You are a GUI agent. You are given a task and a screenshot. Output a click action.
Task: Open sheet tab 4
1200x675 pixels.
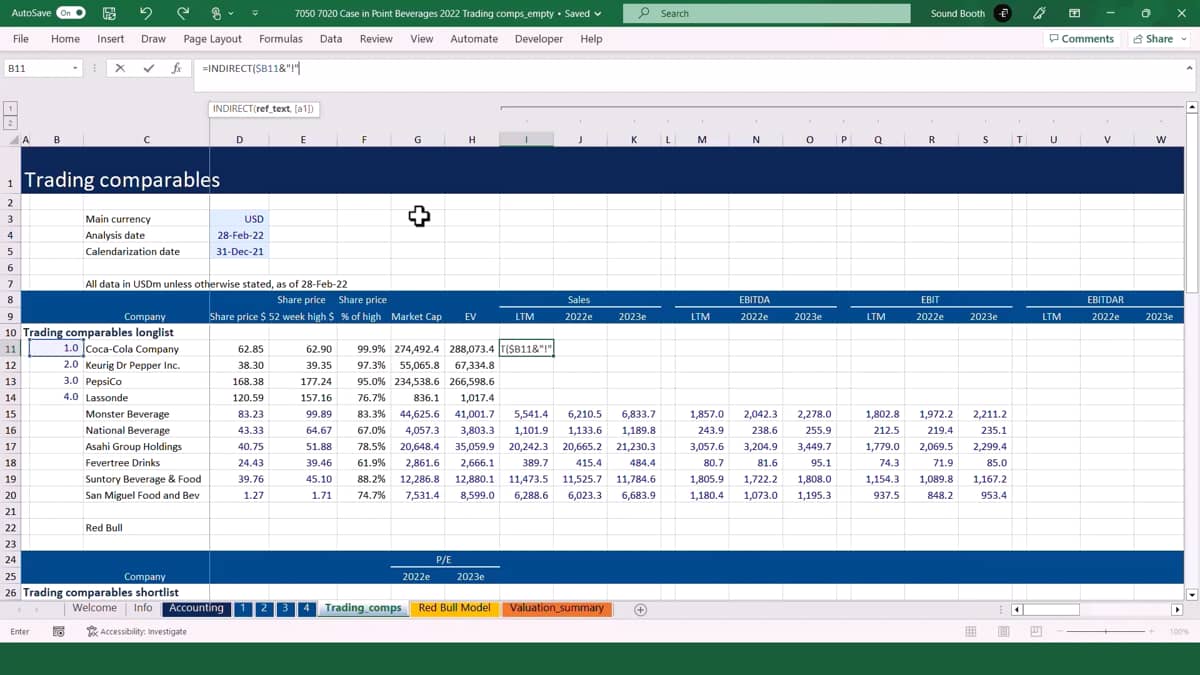(x=307, y=608)
